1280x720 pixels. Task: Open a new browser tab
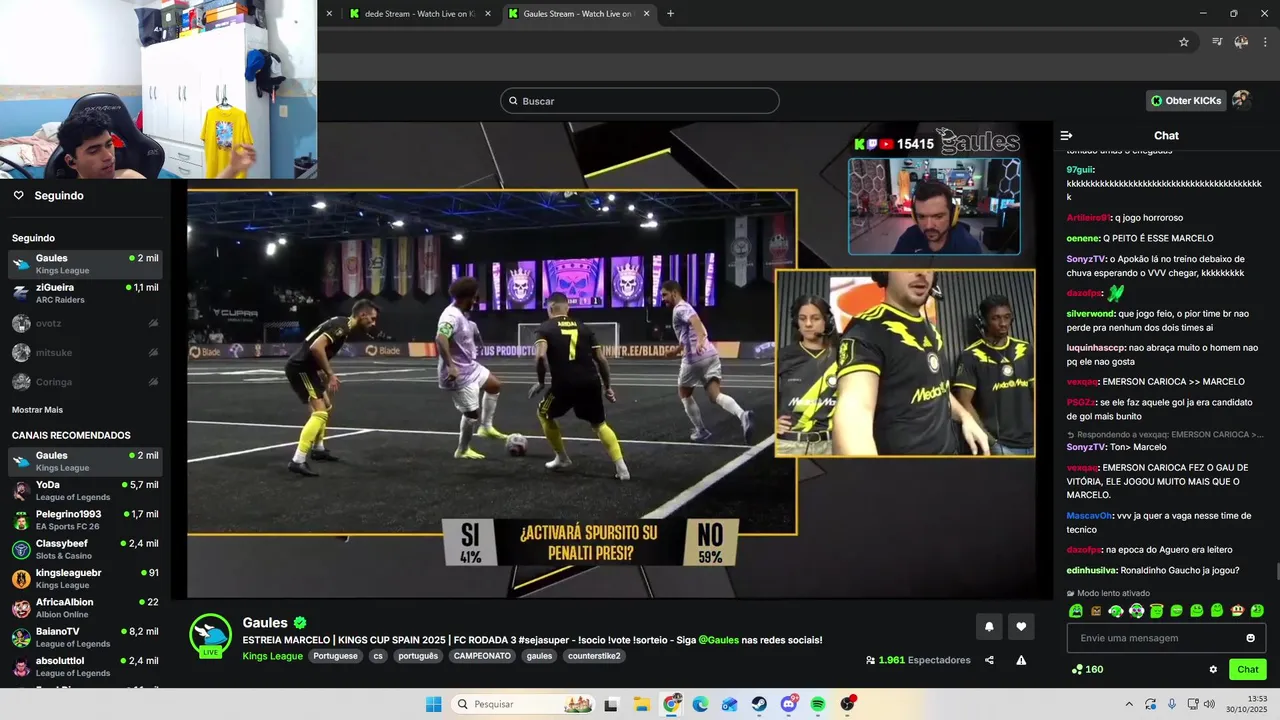click(670, 13)
